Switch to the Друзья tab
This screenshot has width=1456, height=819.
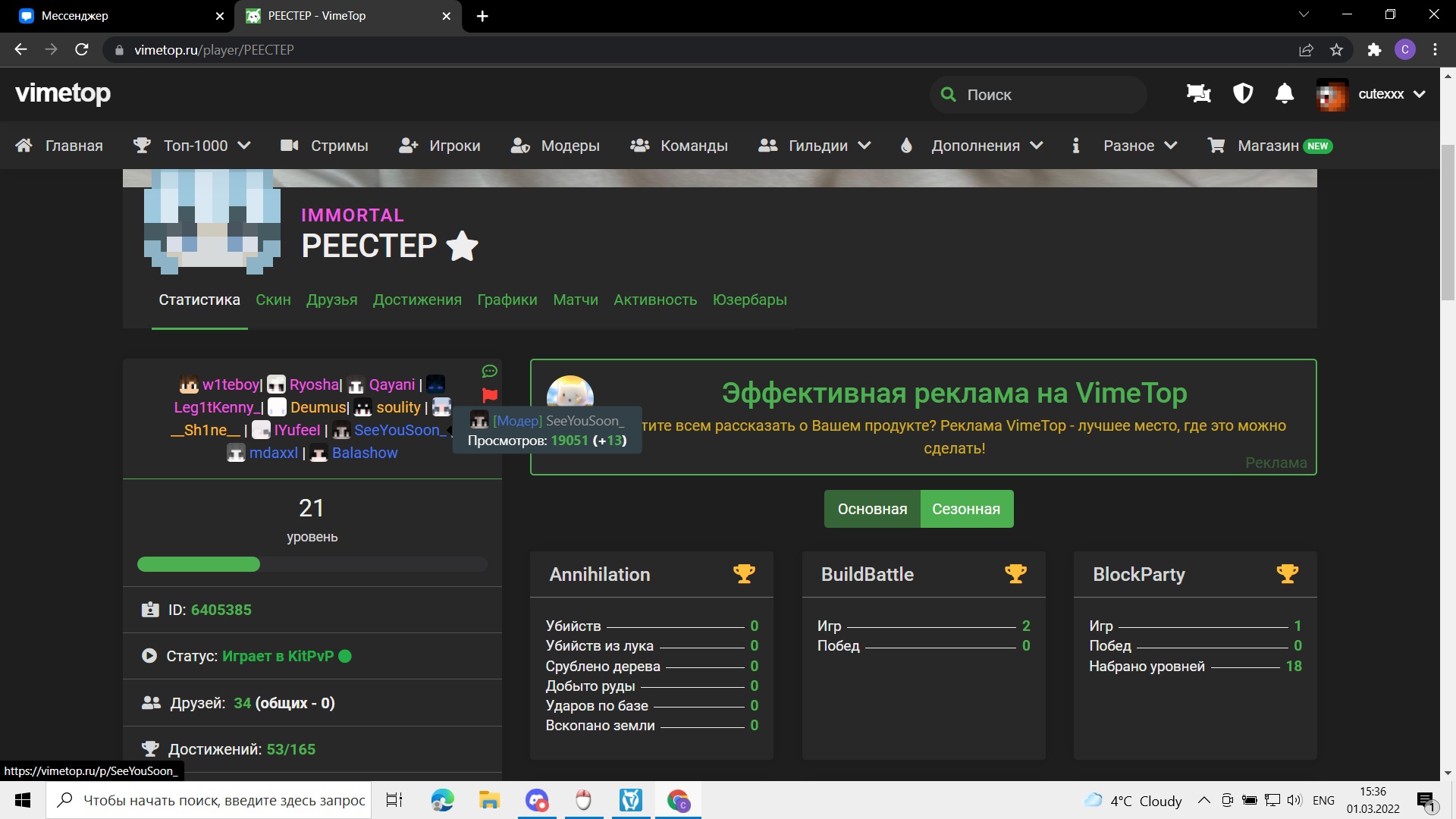(332, 300)
